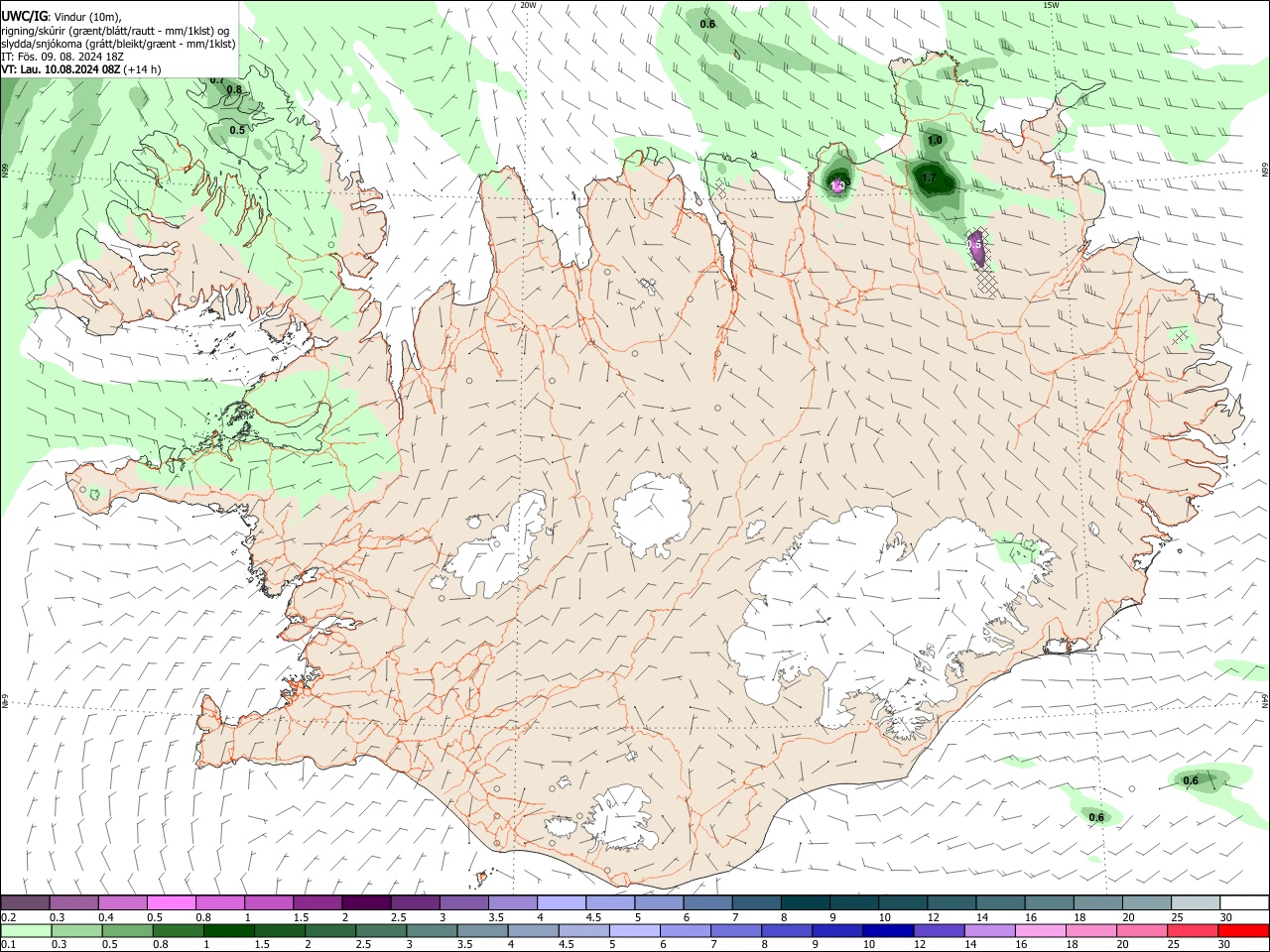
Task: Click the '0.1' label starting the lower legend
Action: tap(8, 945)
